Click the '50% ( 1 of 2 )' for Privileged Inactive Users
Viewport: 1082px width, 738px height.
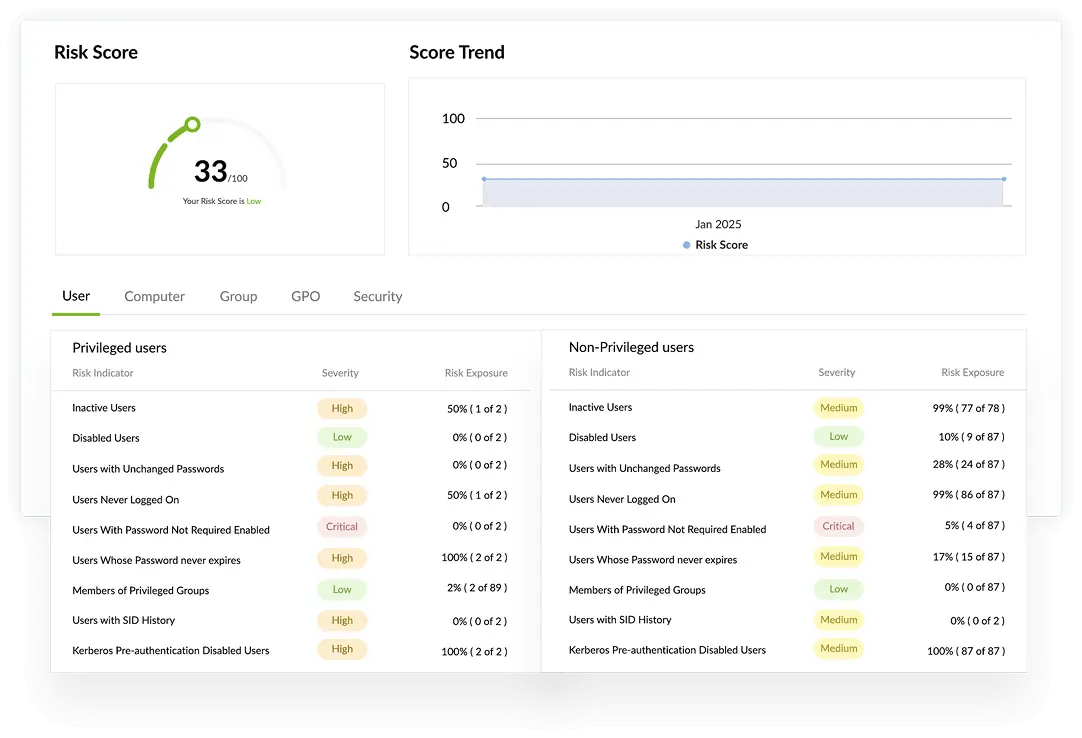[x=477, y=409]
